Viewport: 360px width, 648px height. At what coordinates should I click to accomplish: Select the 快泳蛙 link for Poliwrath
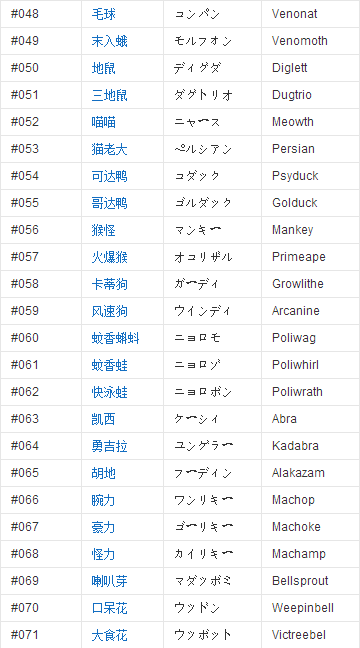(110, 392)
